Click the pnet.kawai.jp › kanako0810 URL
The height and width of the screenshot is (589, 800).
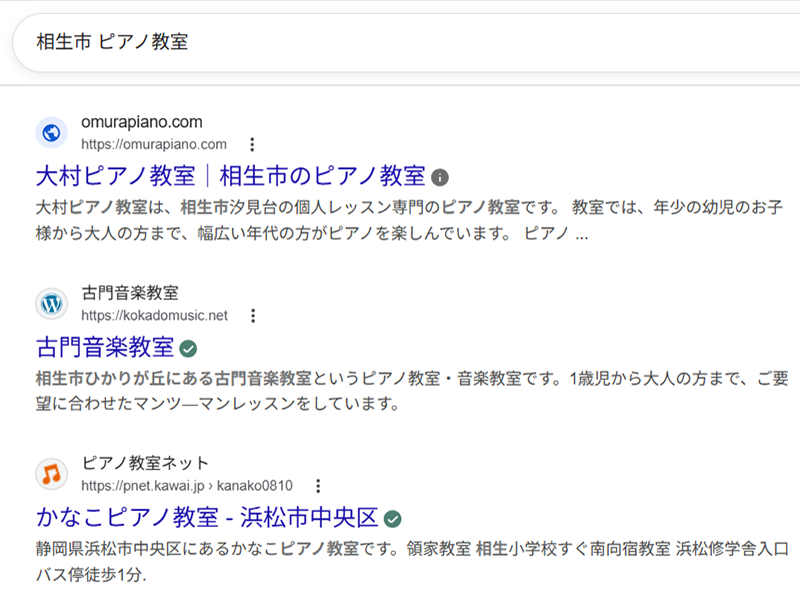[x=186, y=486]
